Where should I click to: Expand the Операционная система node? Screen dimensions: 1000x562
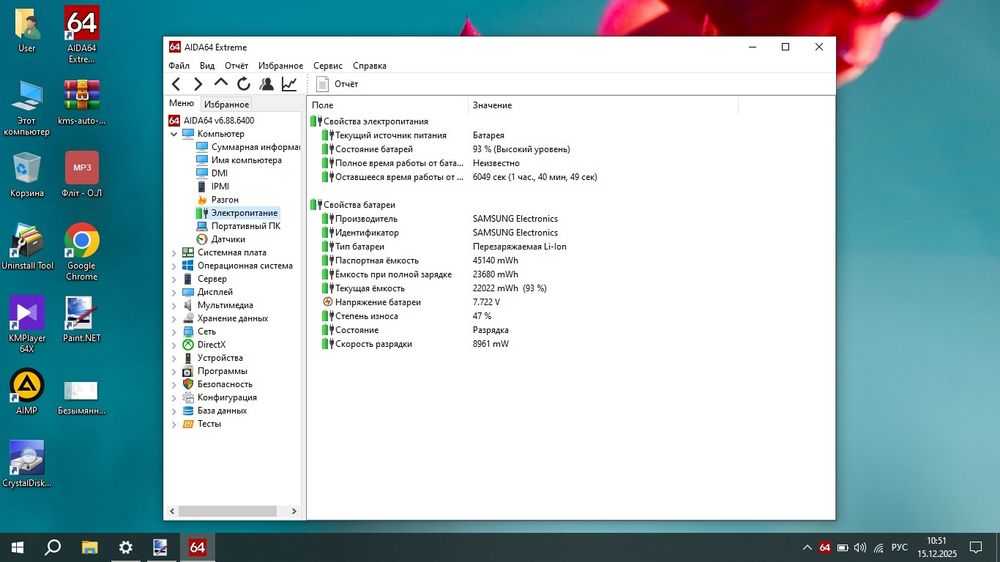coord(173,266)
